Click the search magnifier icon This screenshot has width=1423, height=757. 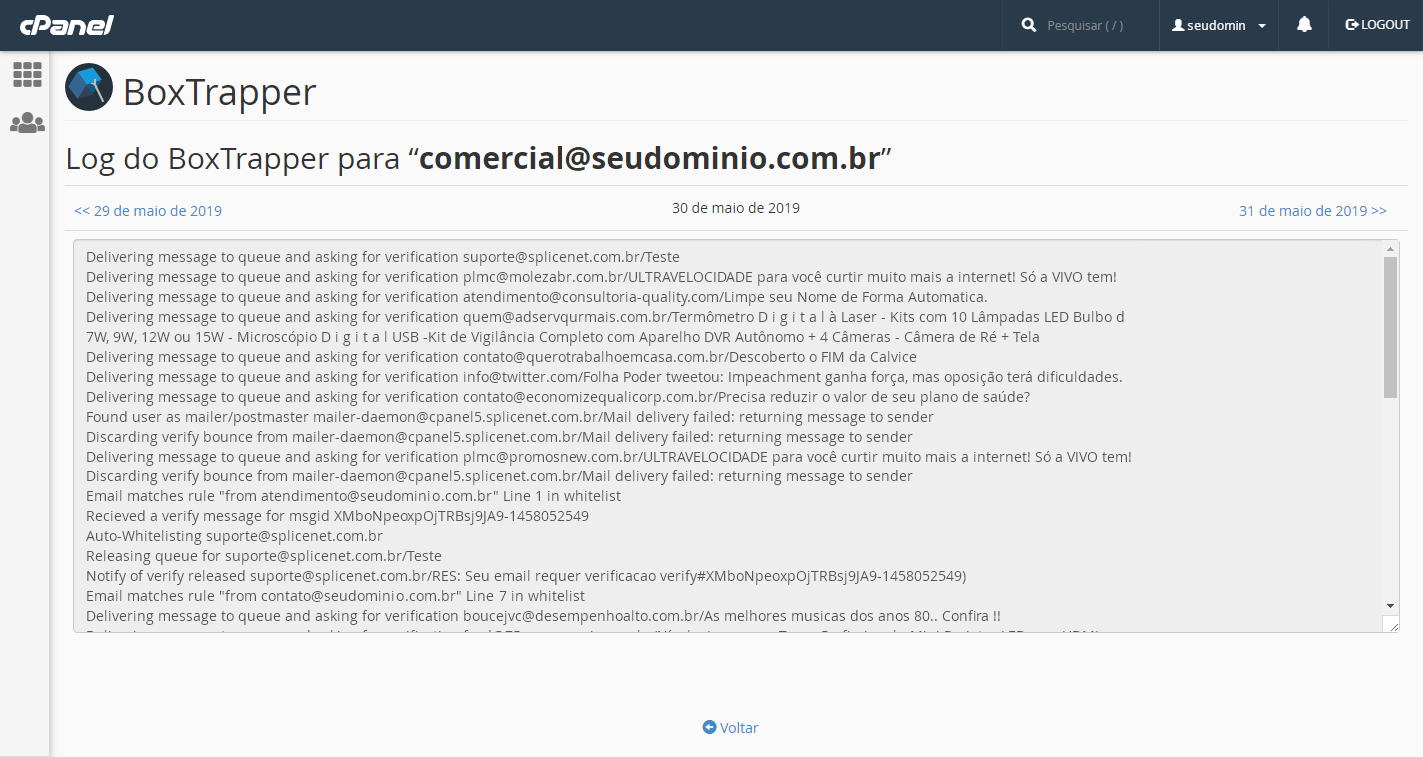tap(1029, 25)
